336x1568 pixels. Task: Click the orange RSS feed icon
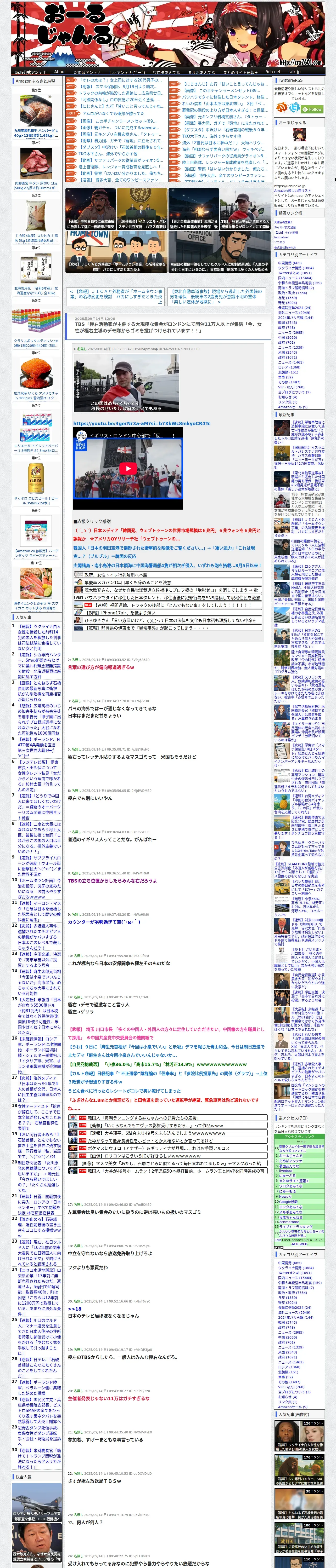click(x=282, y=107)
